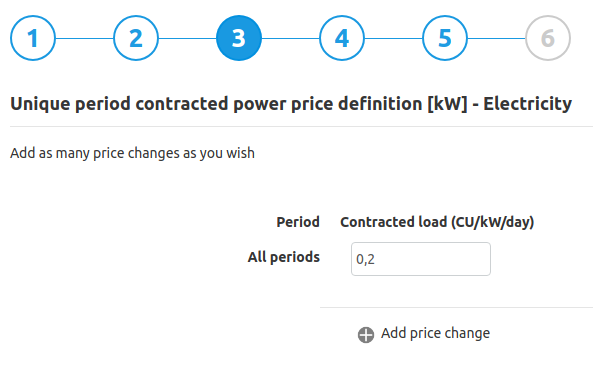Click the word Electricity in the heading
593x365 pixels.
click(x=528, y=104)
